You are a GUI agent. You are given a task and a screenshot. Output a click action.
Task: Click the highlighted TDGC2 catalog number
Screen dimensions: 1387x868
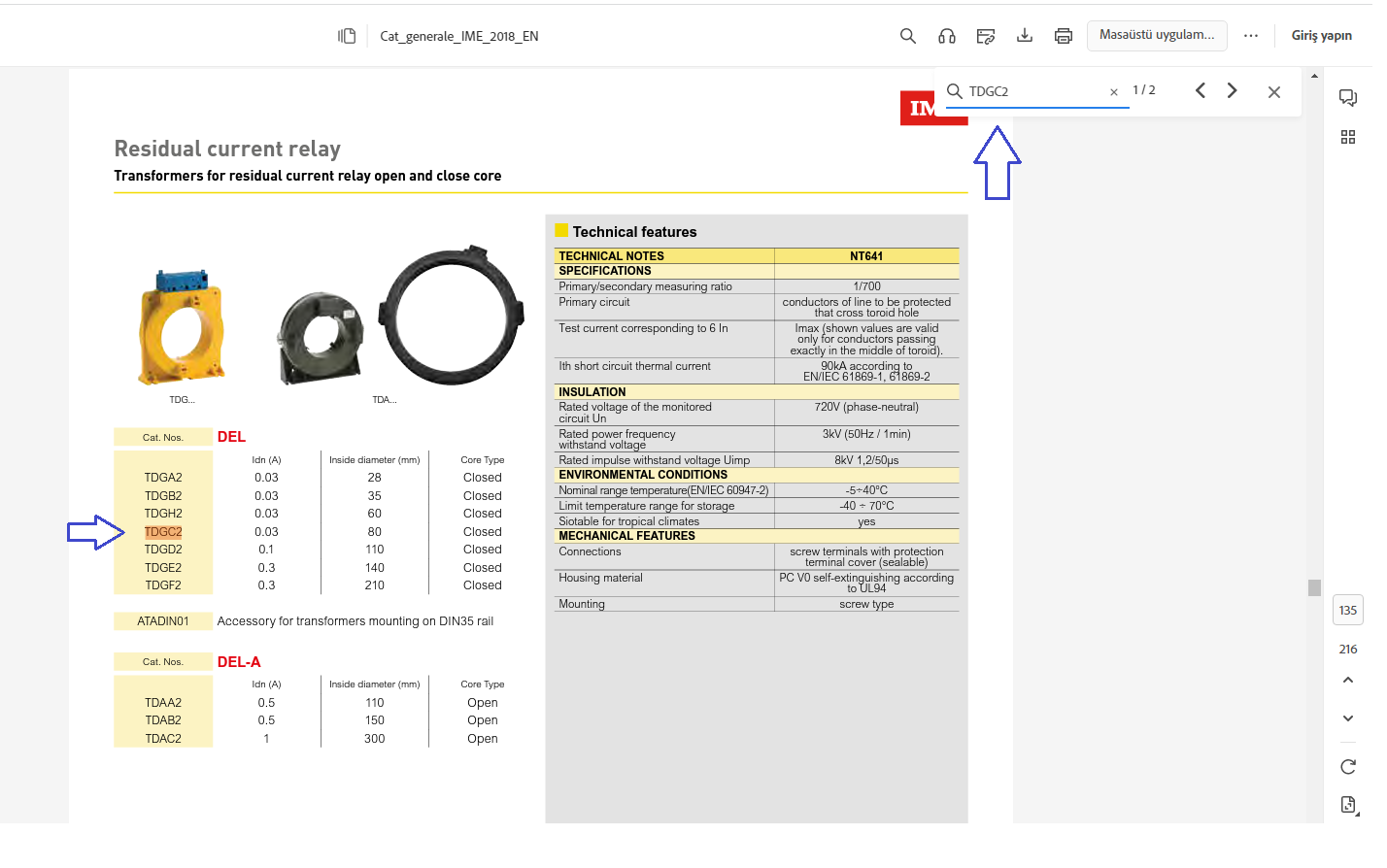(x=163, y=532)
